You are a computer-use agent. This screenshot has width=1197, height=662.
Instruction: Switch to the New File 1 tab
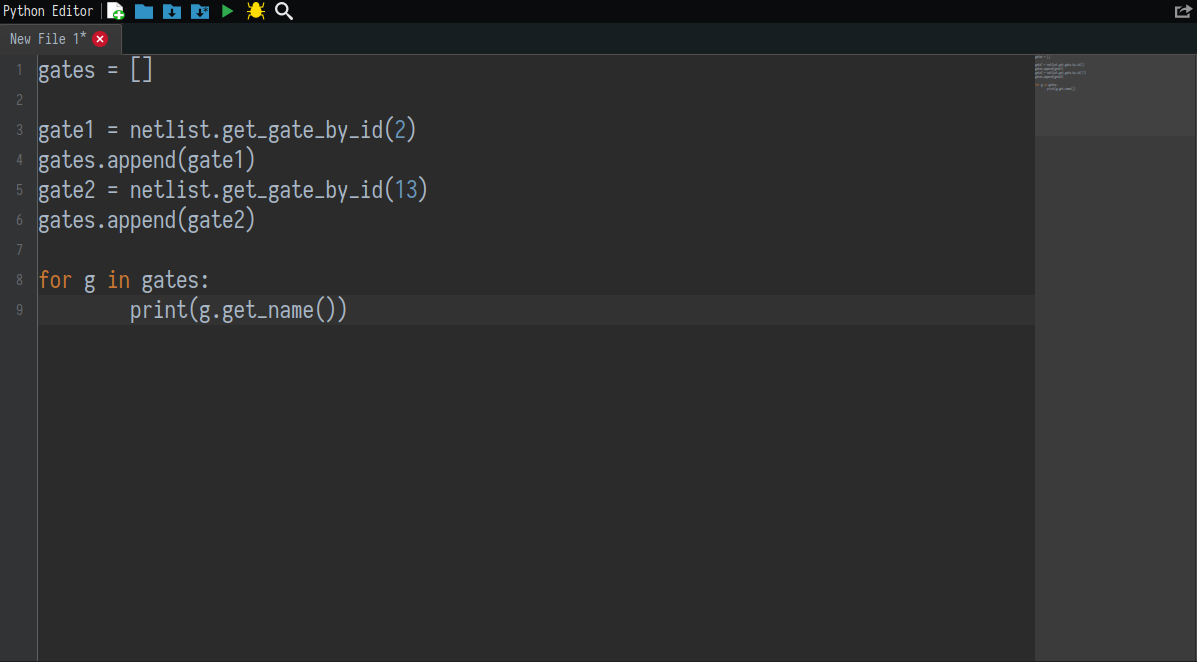(45, 38)
